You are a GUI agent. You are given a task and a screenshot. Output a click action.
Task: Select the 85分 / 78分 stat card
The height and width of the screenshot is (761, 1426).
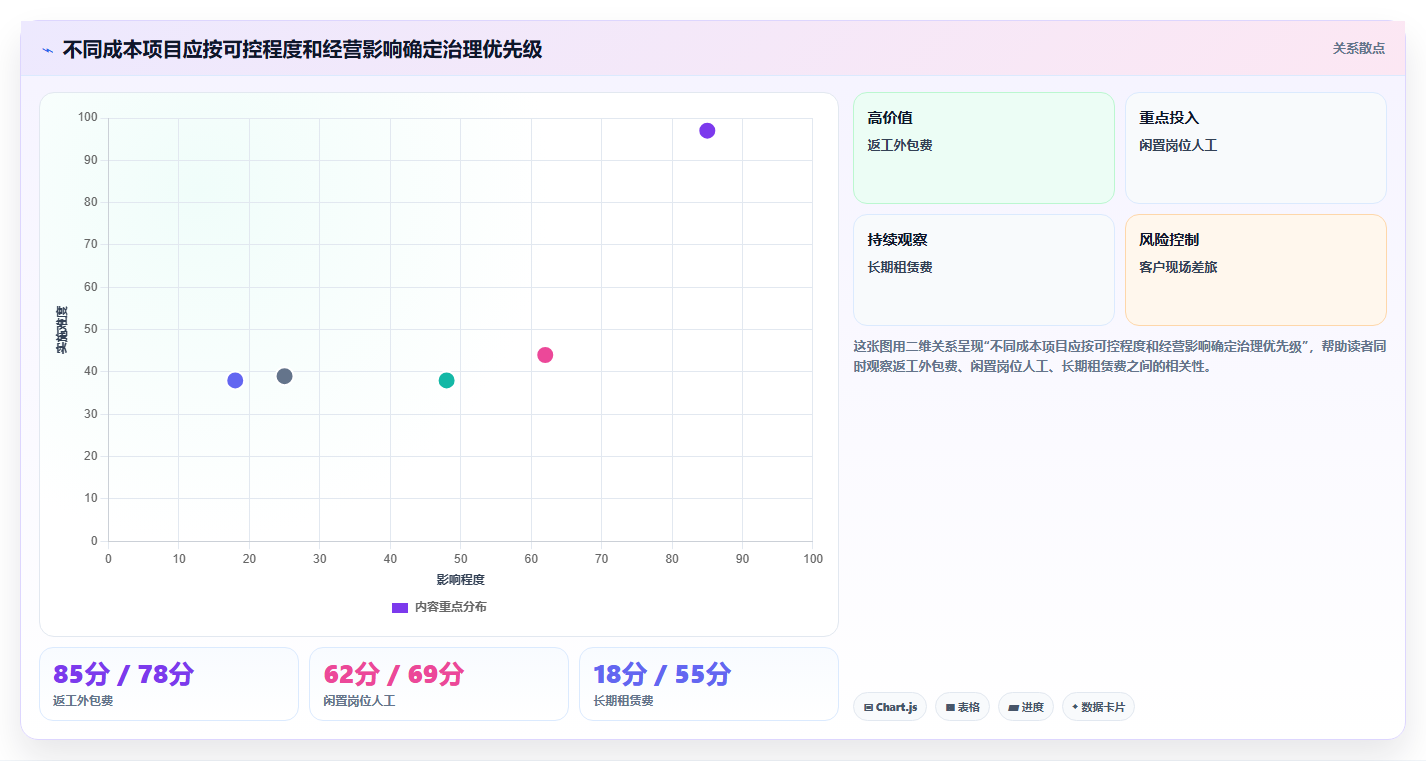169,684
